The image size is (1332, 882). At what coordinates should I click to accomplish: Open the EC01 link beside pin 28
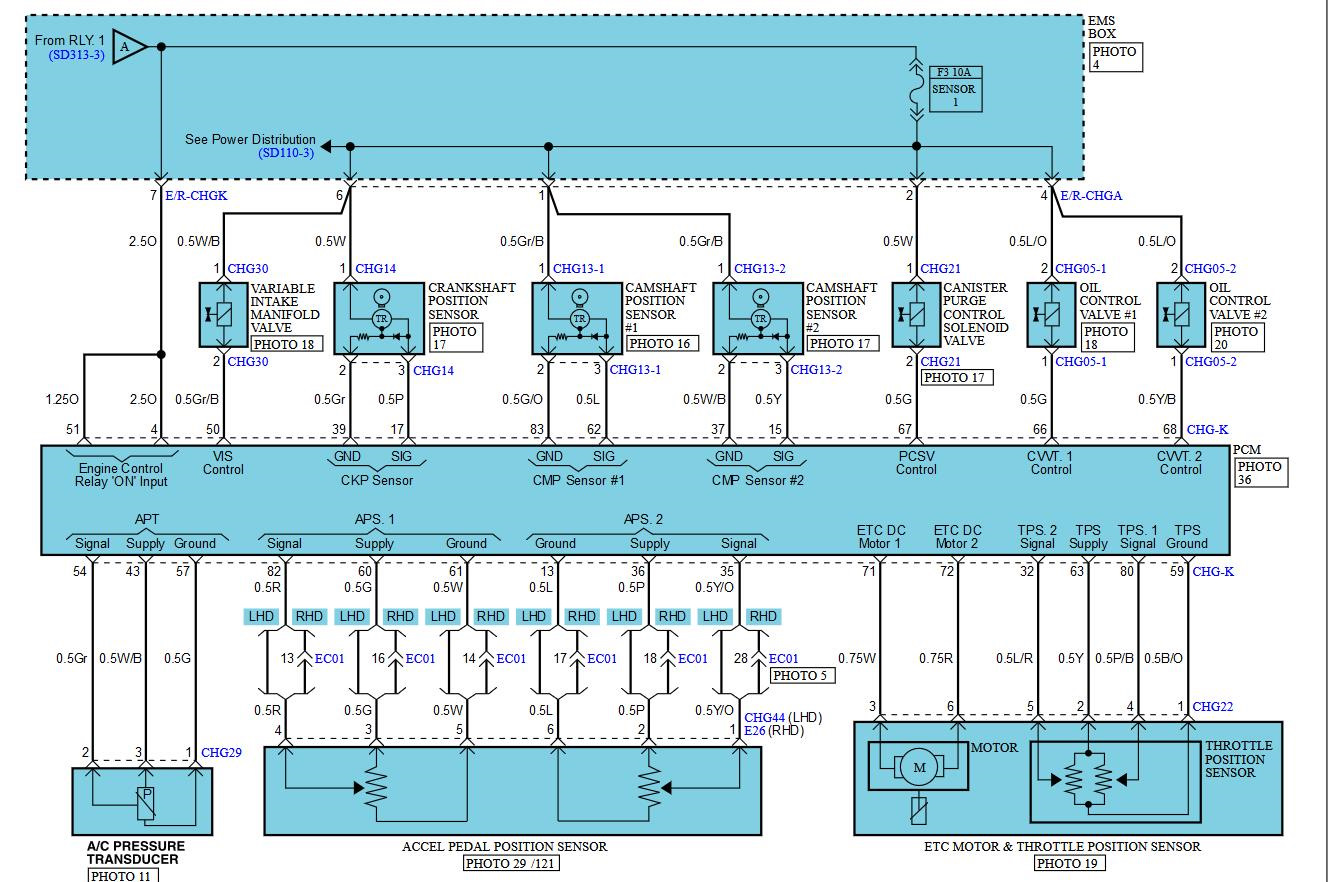[x=783, y=658]
